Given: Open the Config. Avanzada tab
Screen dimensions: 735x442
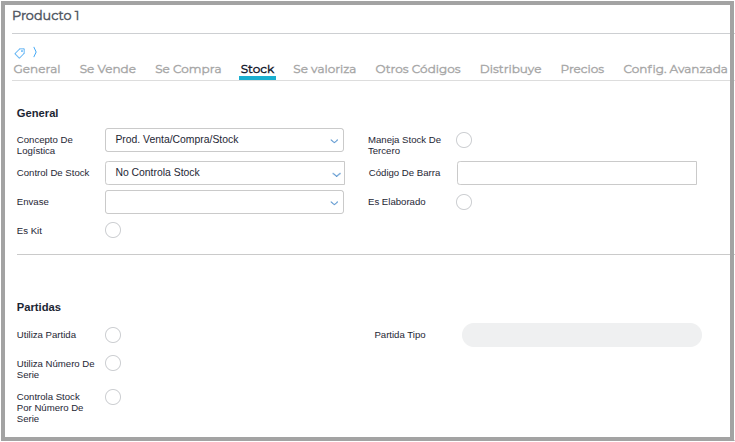Looking at the screenshot, I should click(675, 69).
